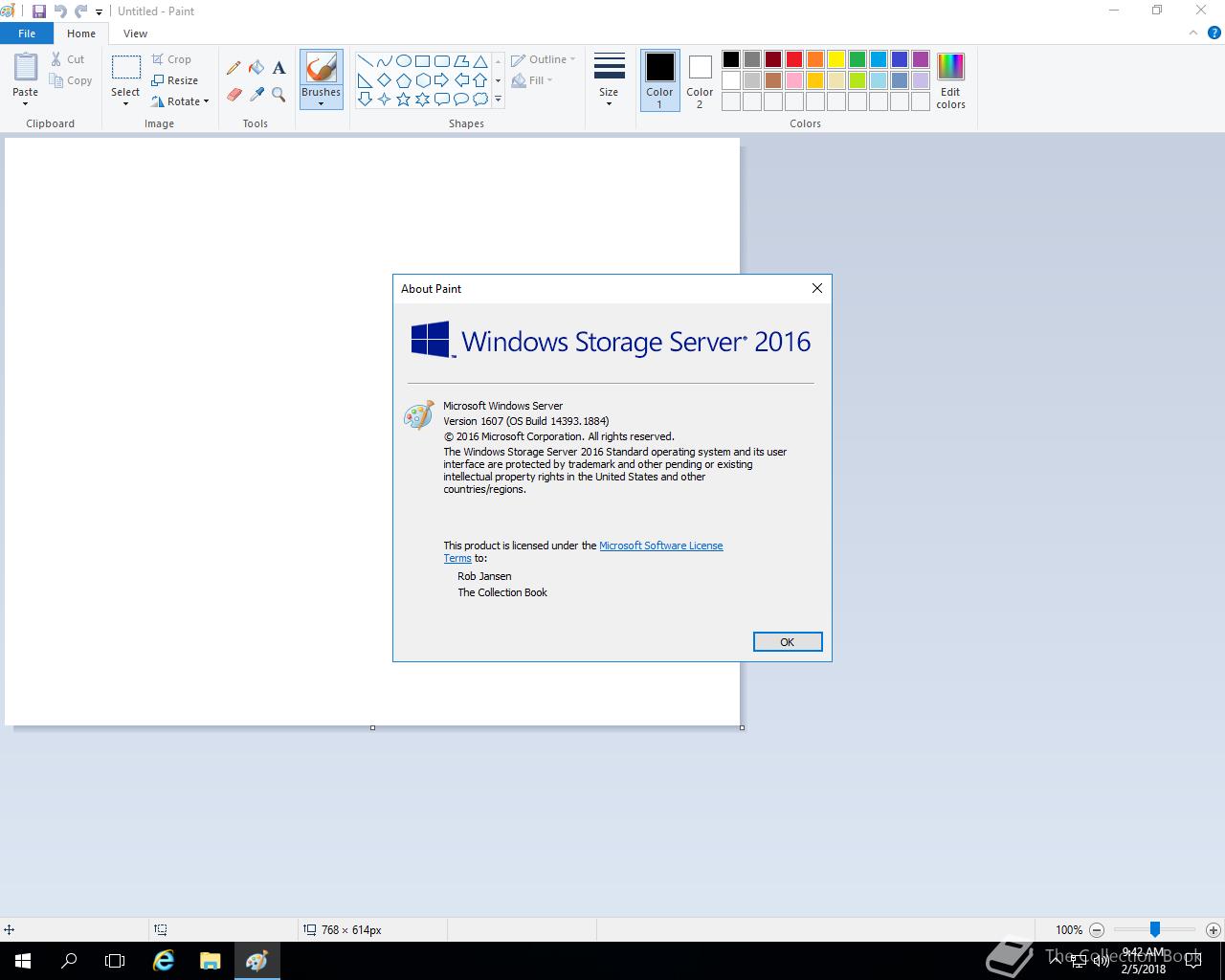Viewport: 1225px width, 980px height.
Task: Open Microsoft Software License Terms link
Action: click(661, 546)
